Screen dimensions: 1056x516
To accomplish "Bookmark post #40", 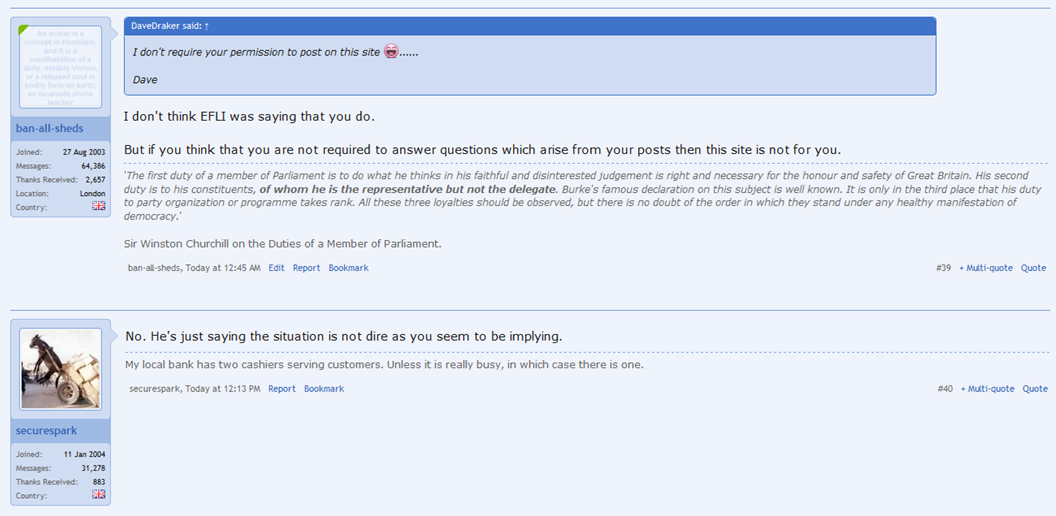I will [x=324, y=388].
